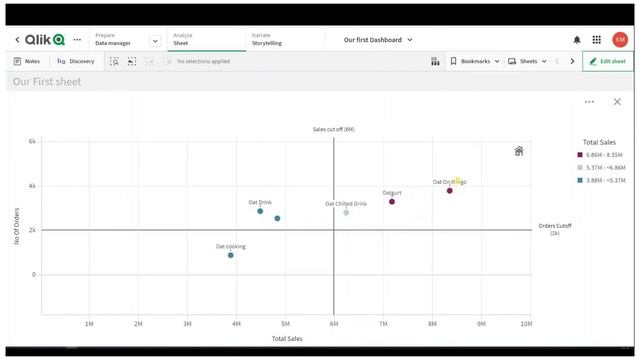Open the KM user profile avatar
Image resolution: width=640 pixels, height=360 pixels.
coord(620,40)
